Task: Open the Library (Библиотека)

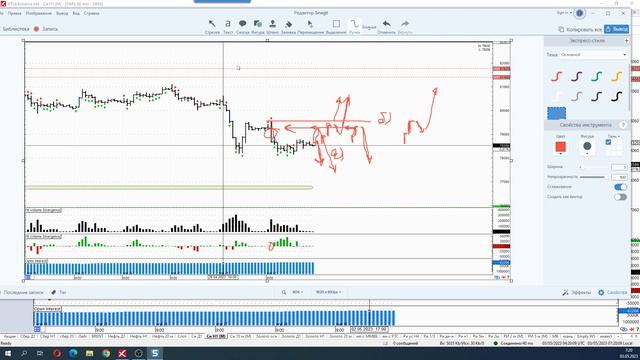Action: 15,29
